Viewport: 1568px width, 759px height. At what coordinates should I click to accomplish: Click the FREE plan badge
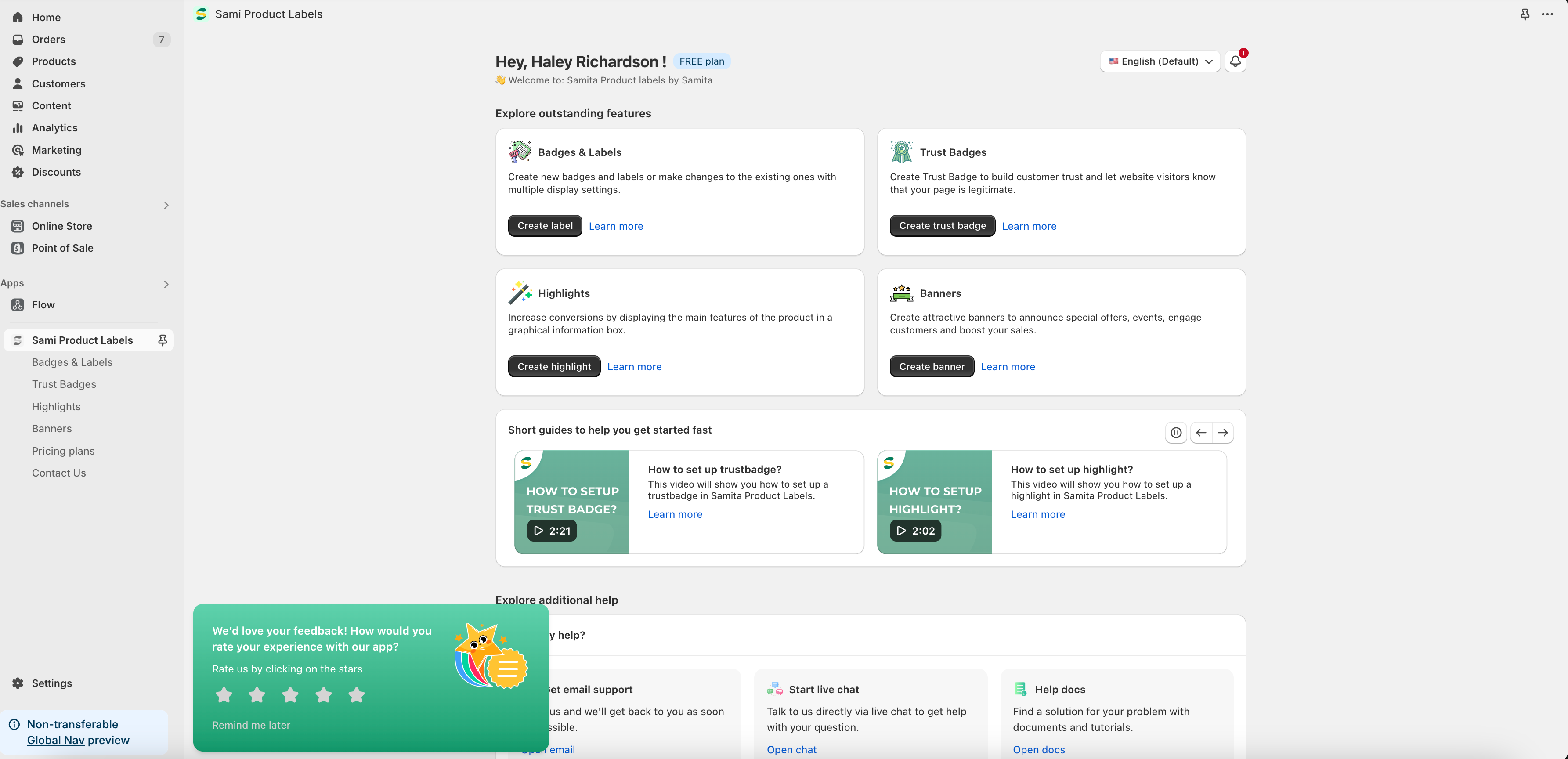pyautogui.click(x=701, y=61)
